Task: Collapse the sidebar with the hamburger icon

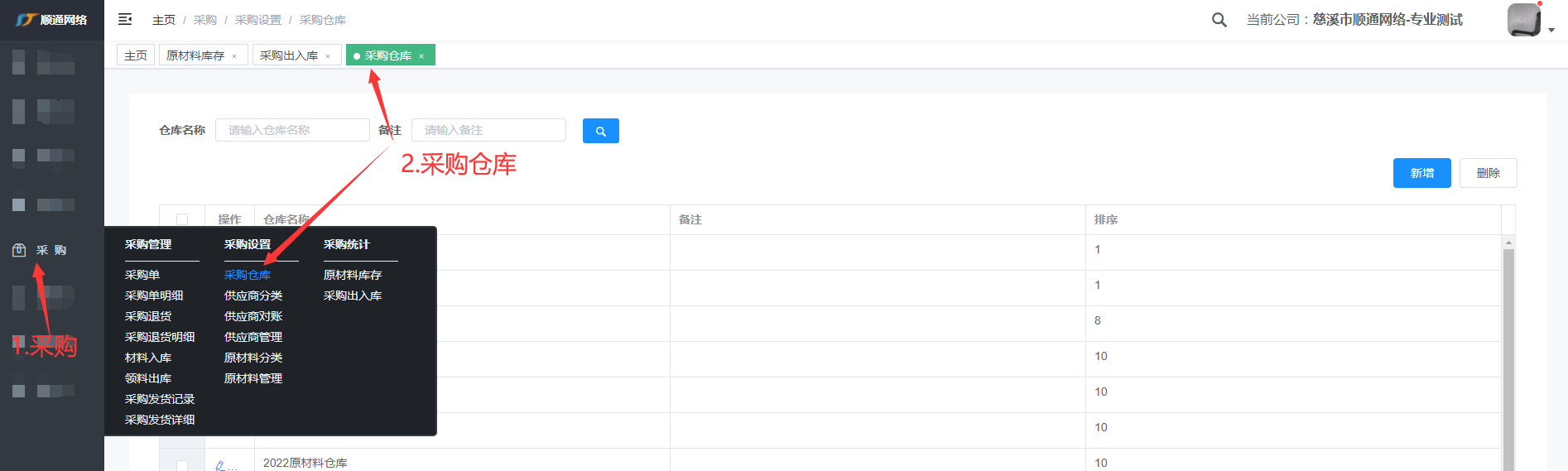Action: 125,19
